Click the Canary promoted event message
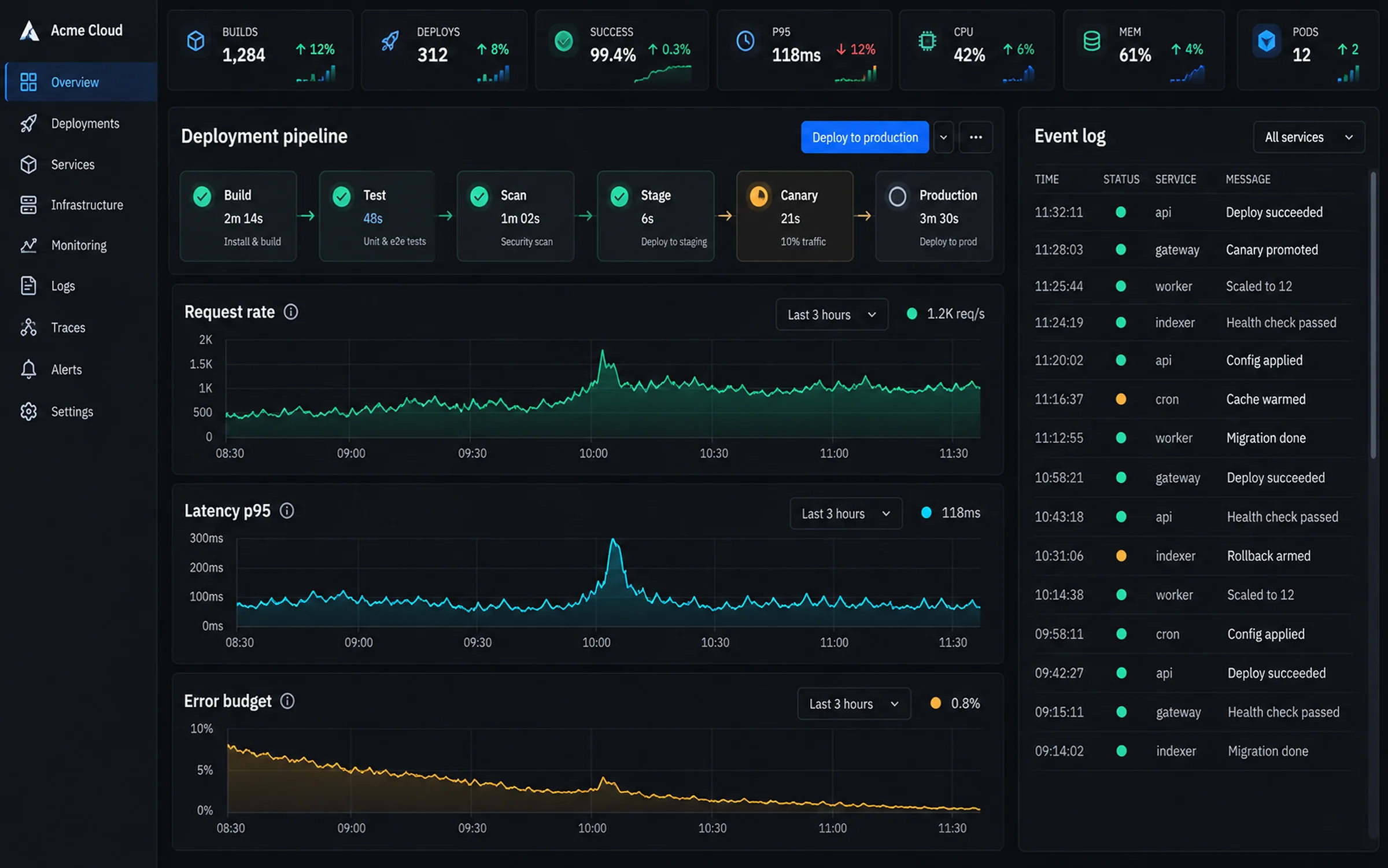Viewport: 1388px width, 868px height. (x=1272, y=250)
